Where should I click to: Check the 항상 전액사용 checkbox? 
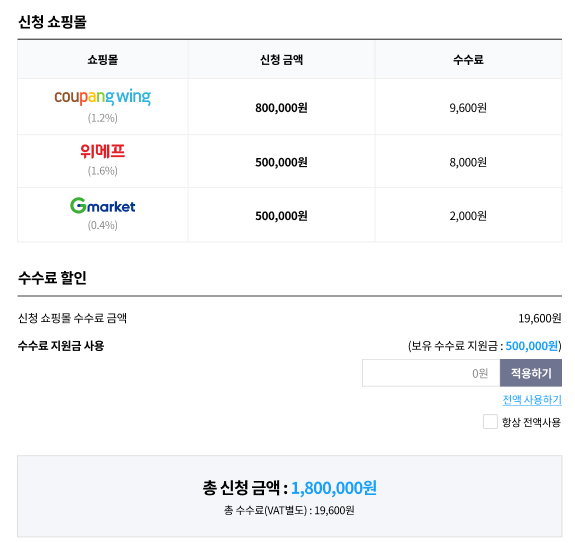490,422
